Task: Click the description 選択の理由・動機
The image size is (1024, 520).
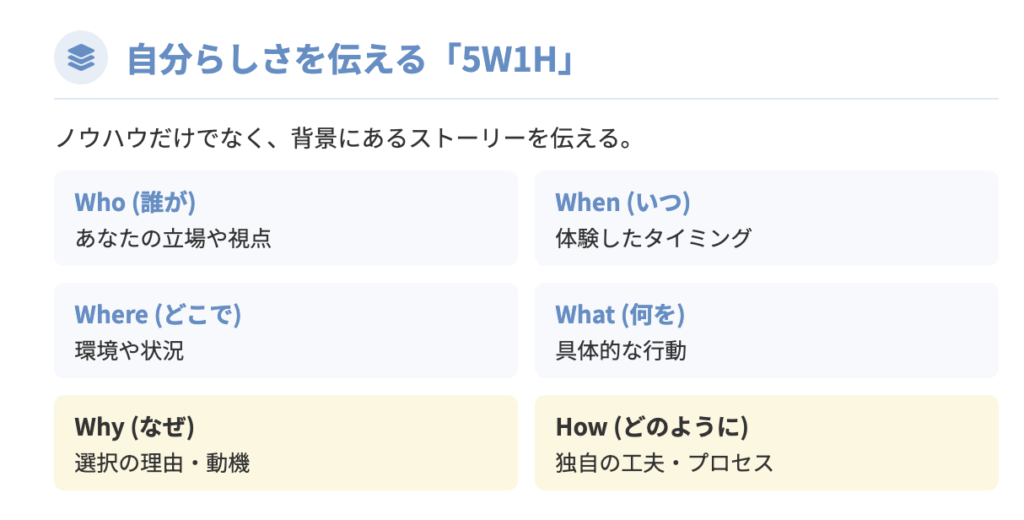Action: tap(162, 463)
